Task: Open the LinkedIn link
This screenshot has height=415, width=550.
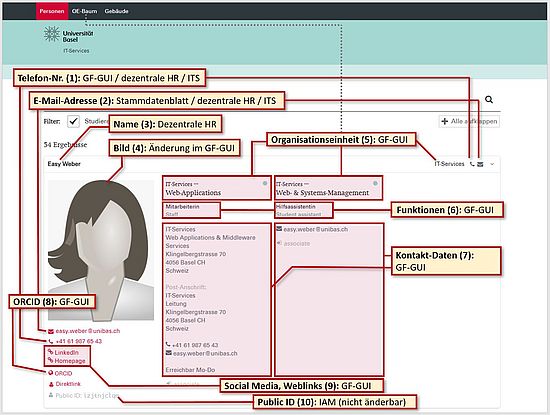Action: point(67,352)
